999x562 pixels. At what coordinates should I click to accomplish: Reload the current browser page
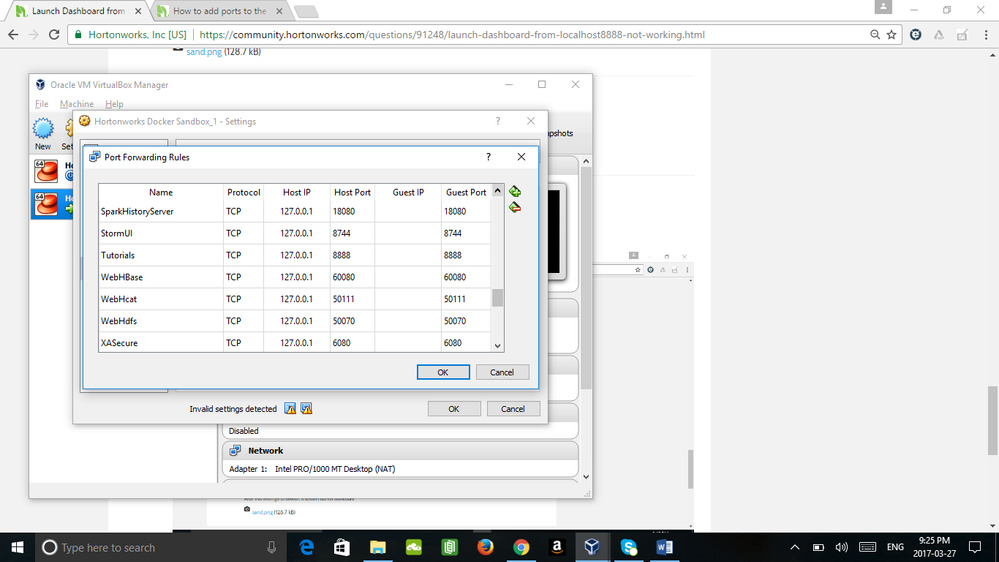click(54, 35)
